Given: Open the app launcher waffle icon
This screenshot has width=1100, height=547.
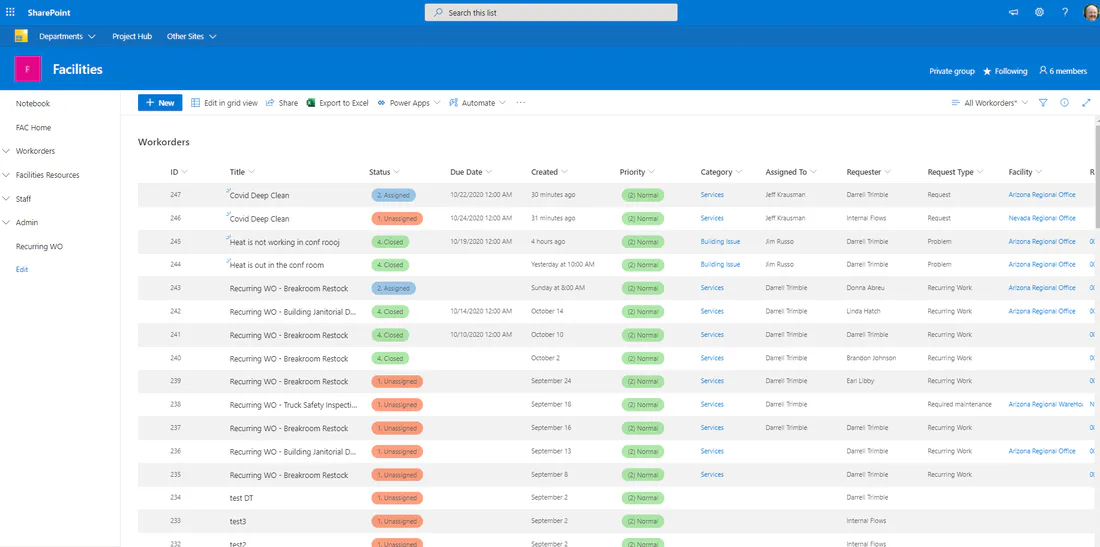Looking at the screenshot, I should coord(10,13).
